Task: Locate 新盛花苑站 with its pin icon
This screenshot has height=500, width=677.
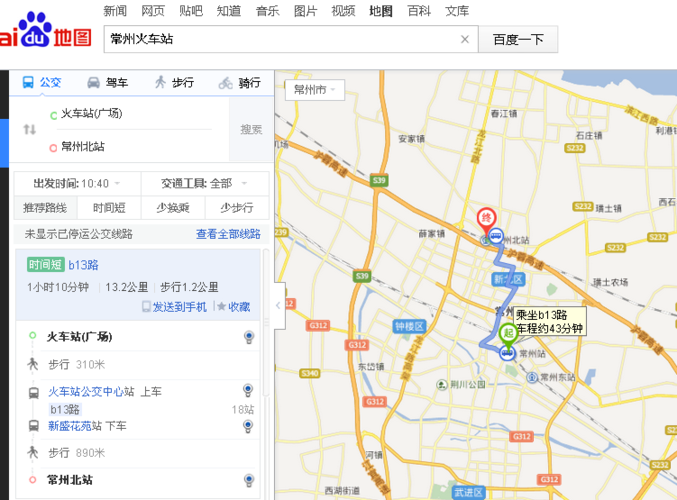Action: (248, 426)
